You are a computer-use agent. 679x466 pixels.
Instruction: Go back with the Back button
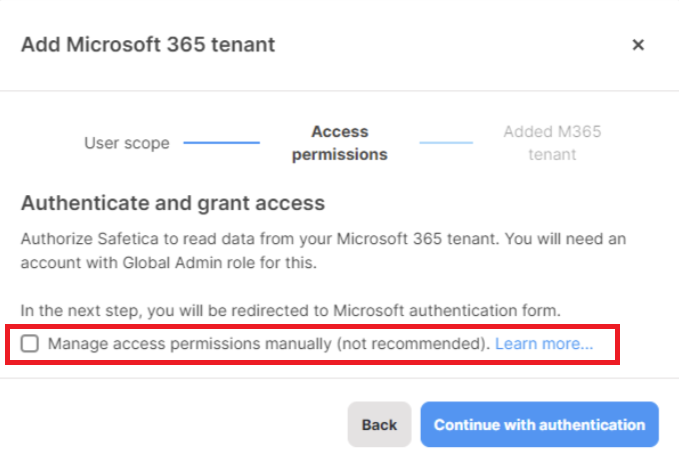379,424
